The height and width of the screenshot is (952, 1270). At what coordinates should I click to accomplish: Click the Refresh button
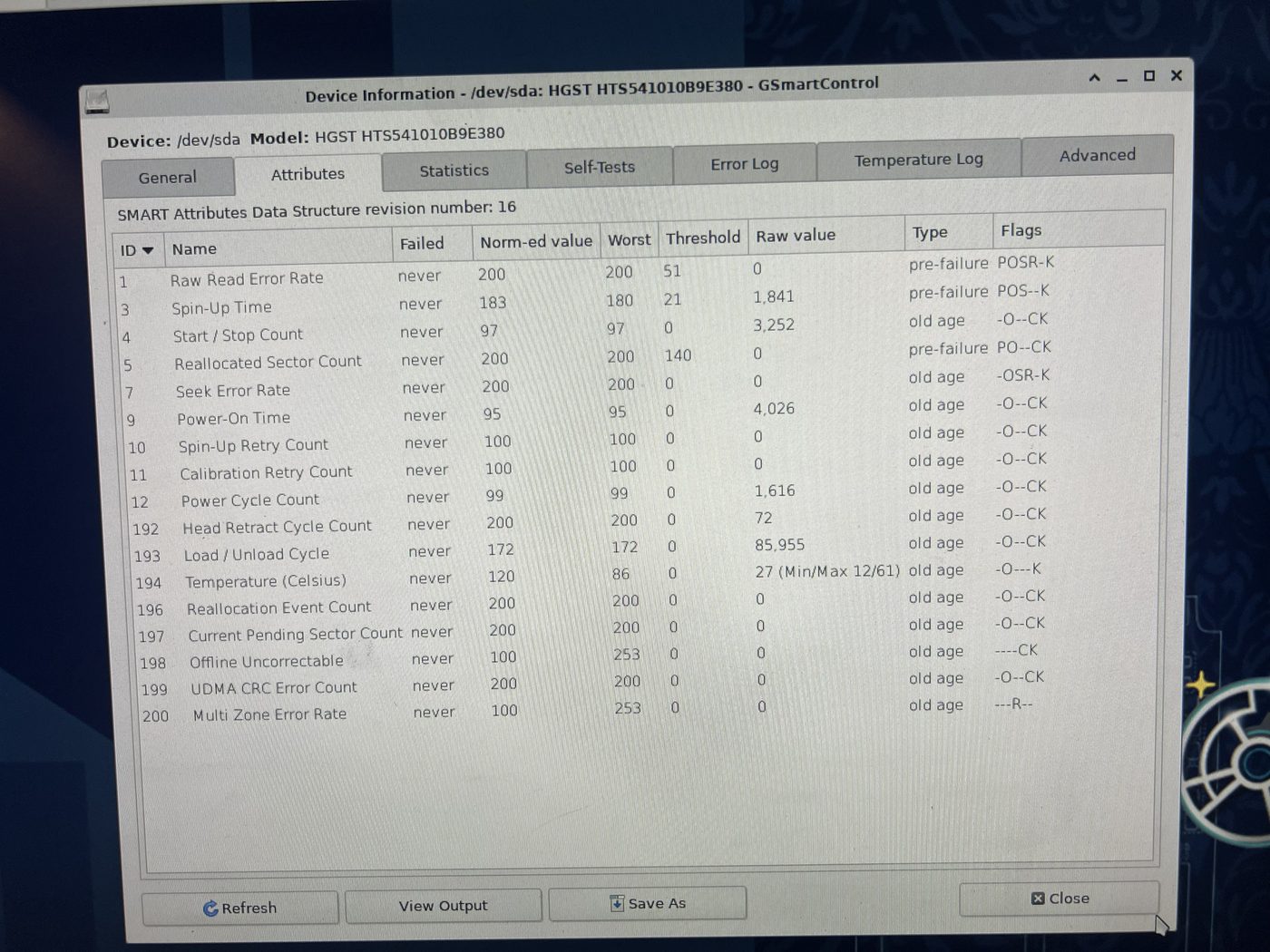pyautogui.click(x=239, y=908)
